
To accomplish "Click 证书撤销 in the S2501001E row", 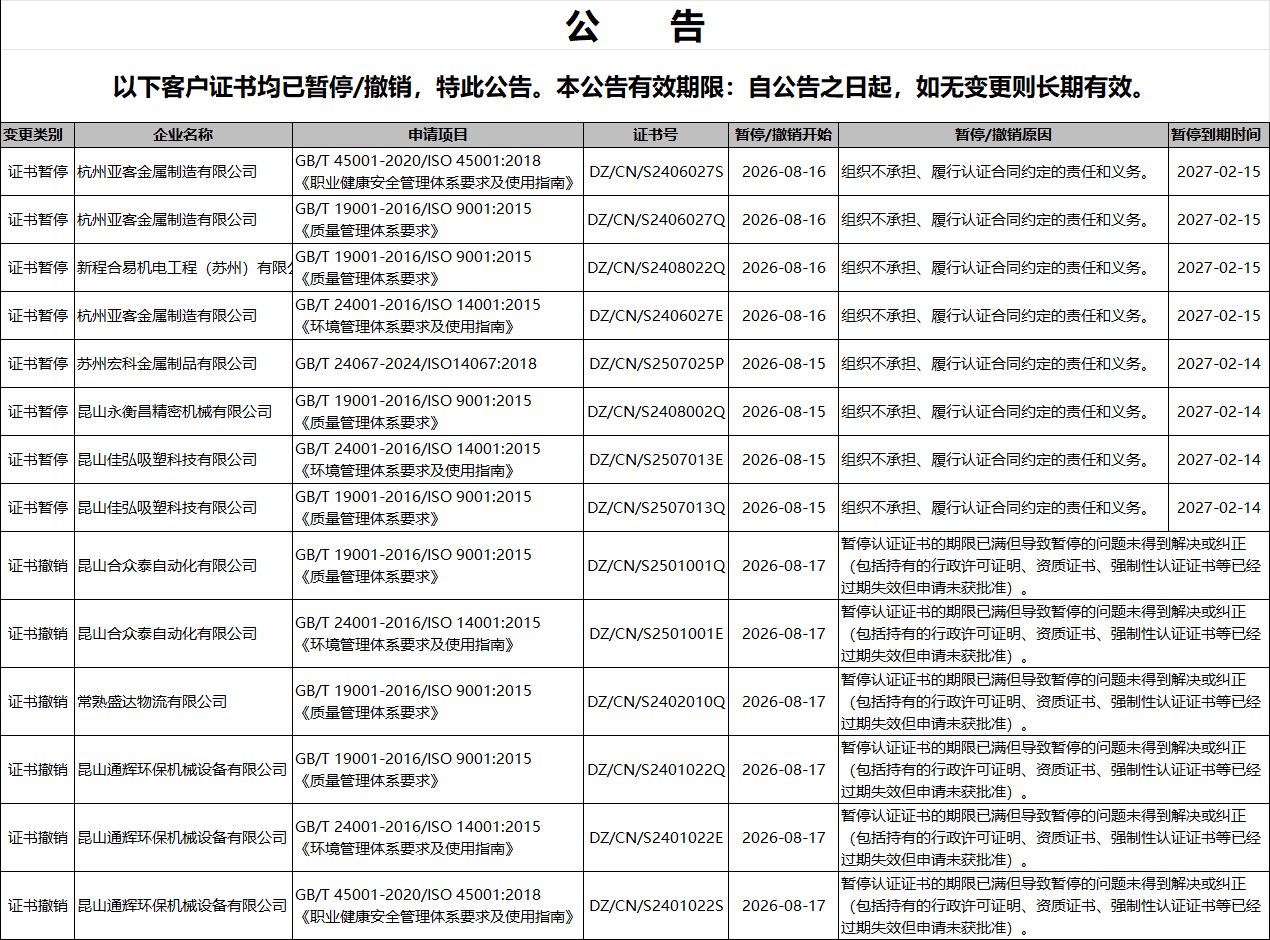I will coord(38,633).
